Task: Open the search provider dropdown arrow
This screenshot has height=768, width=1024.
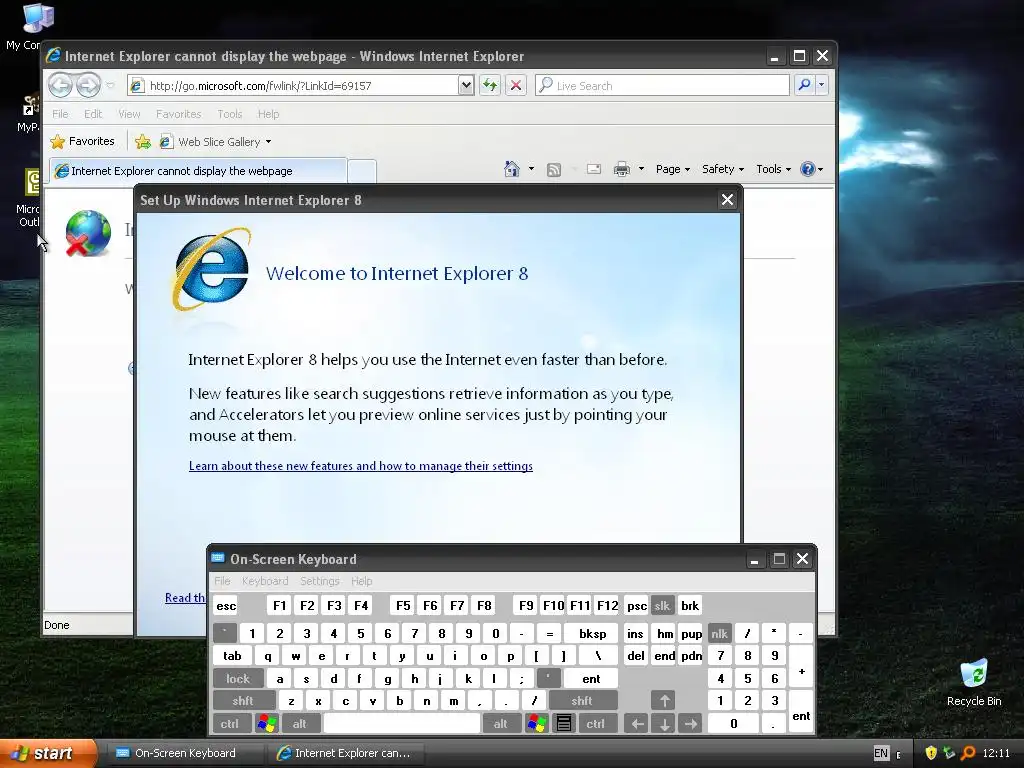Action: coord(822,85)
